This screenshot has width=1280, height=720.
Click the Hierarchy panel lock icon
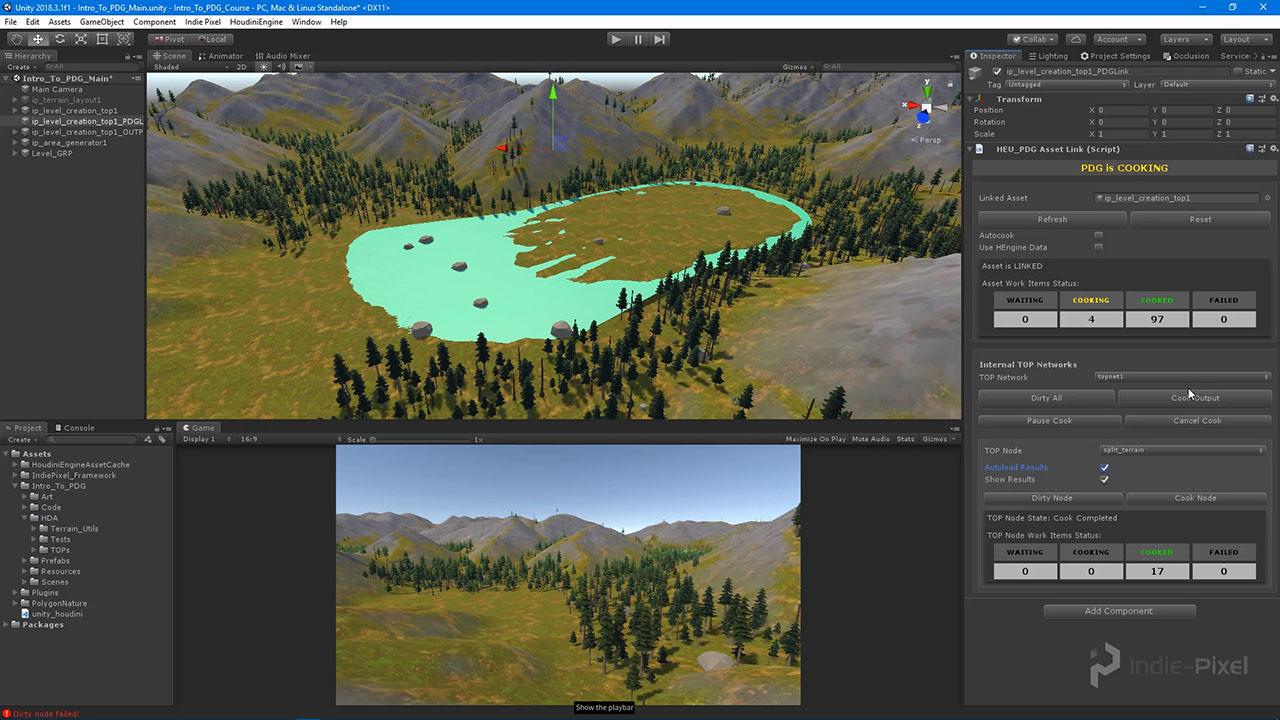pyautogui.click(x=127, y=56)
